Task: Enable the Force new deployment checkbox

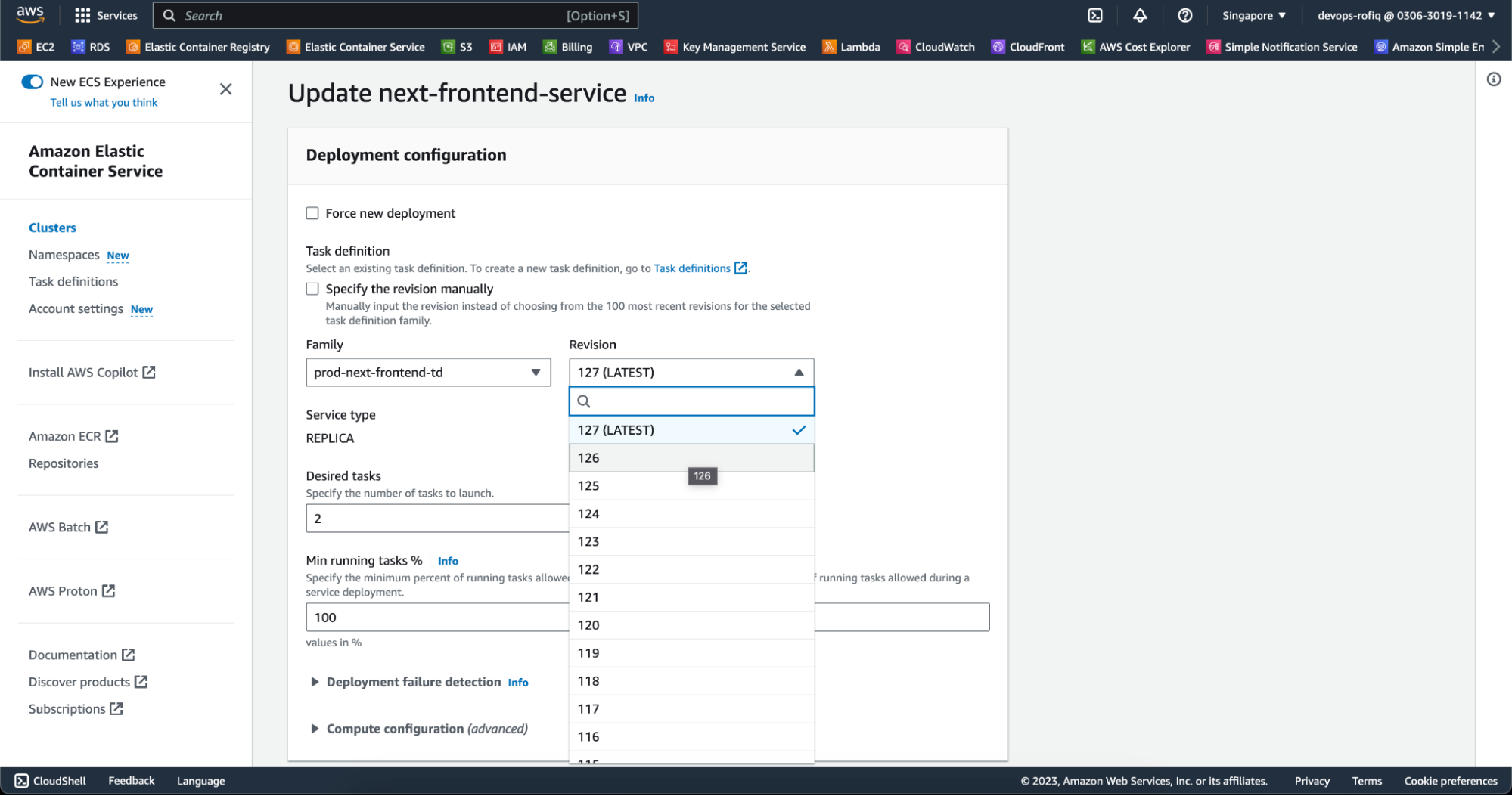Action: click(312, 213)
